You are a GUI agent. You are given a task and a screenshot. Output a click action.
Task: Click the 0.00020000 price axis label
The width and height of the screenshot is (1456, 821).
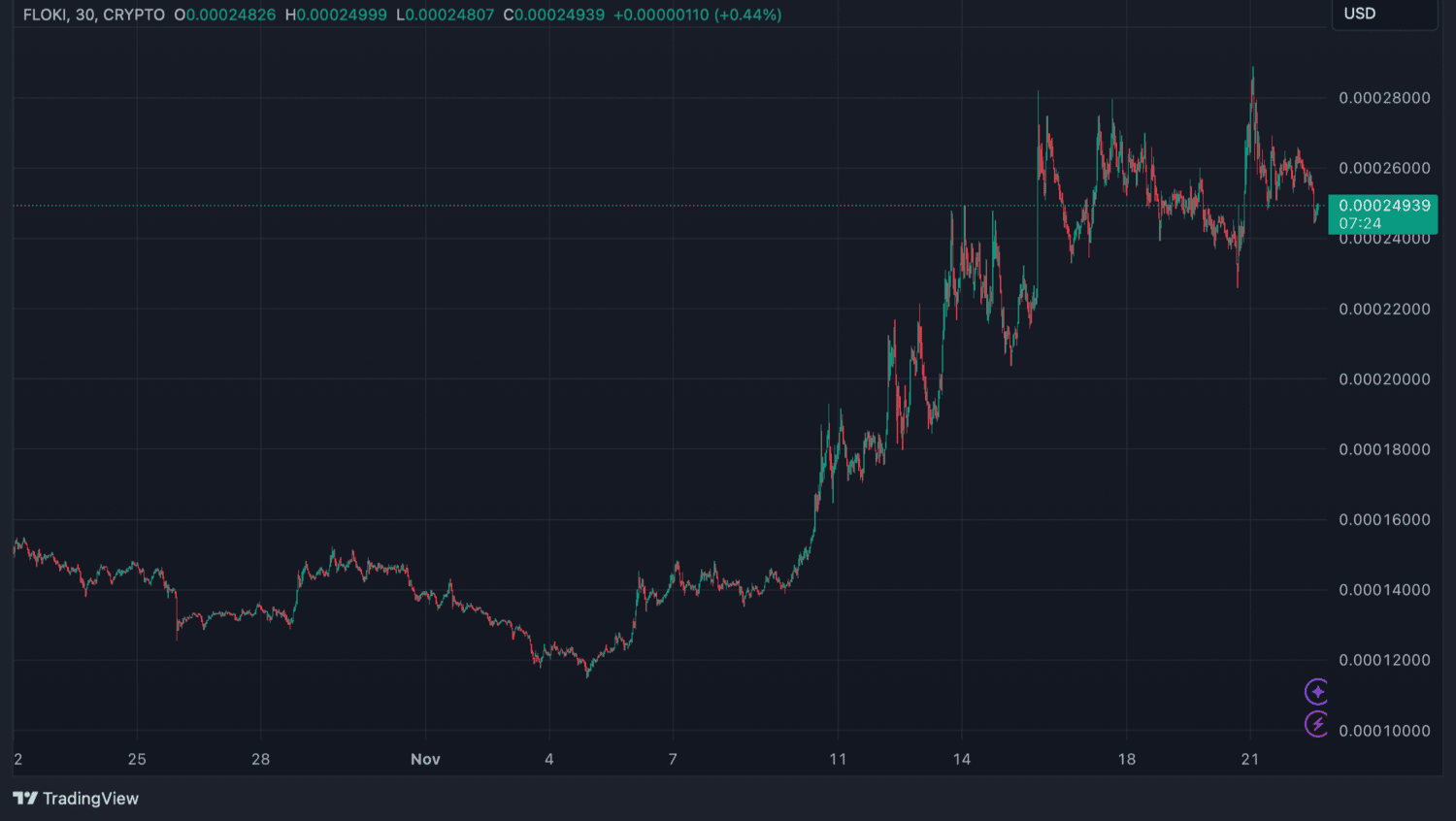(1384, 379)
